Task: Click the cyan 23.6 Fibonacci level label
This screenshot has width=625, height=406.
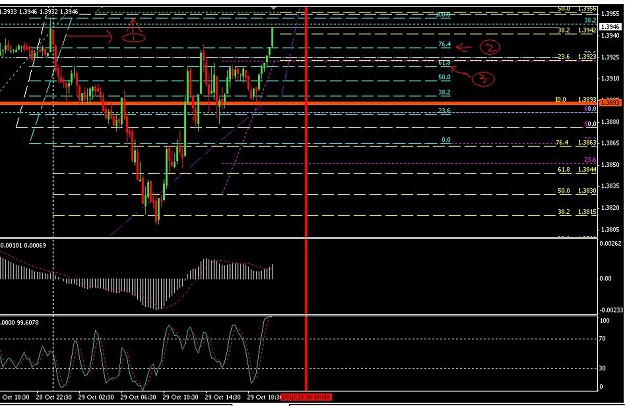Action: tap(444, 110)
